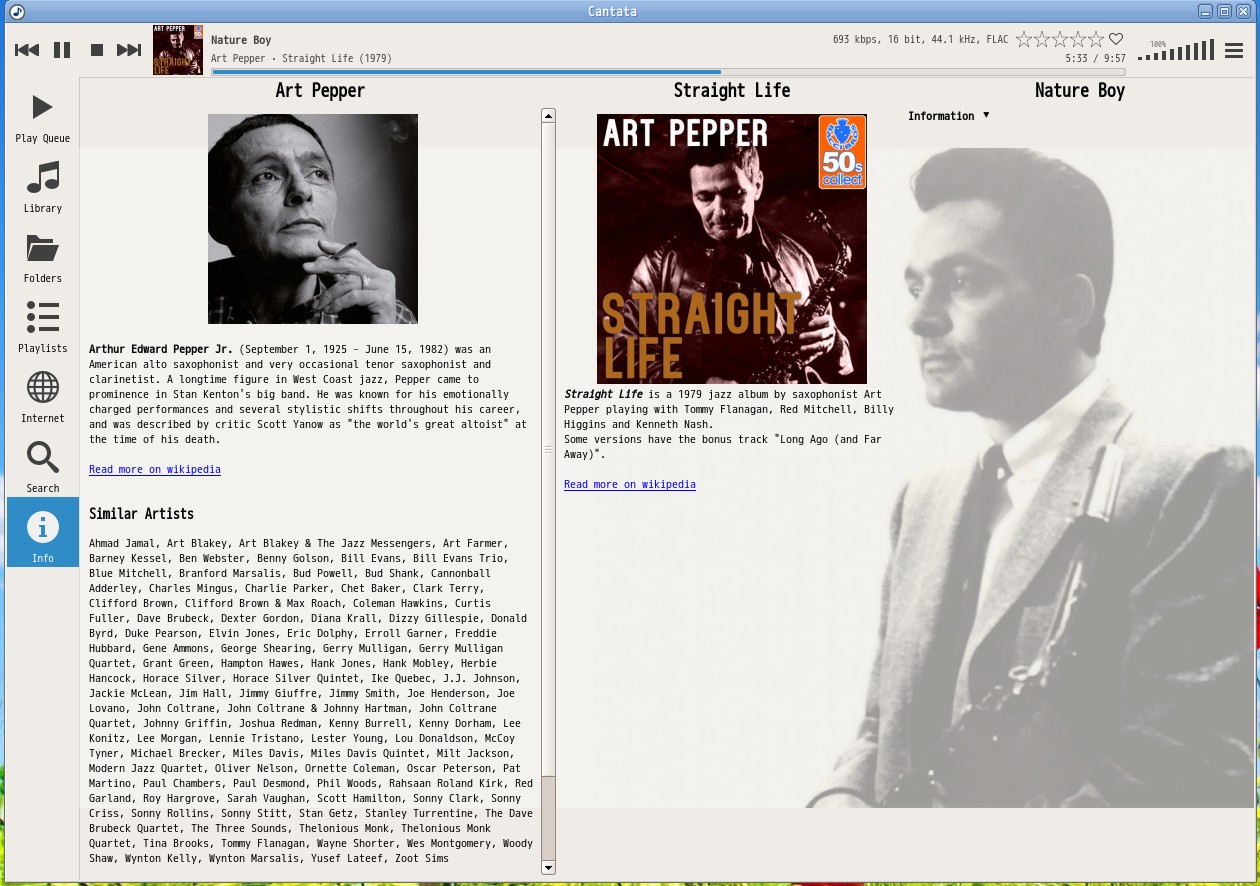Toggle the heart favorite icon
Screen dimensions: 1260x886
(x=1116, y=40)
